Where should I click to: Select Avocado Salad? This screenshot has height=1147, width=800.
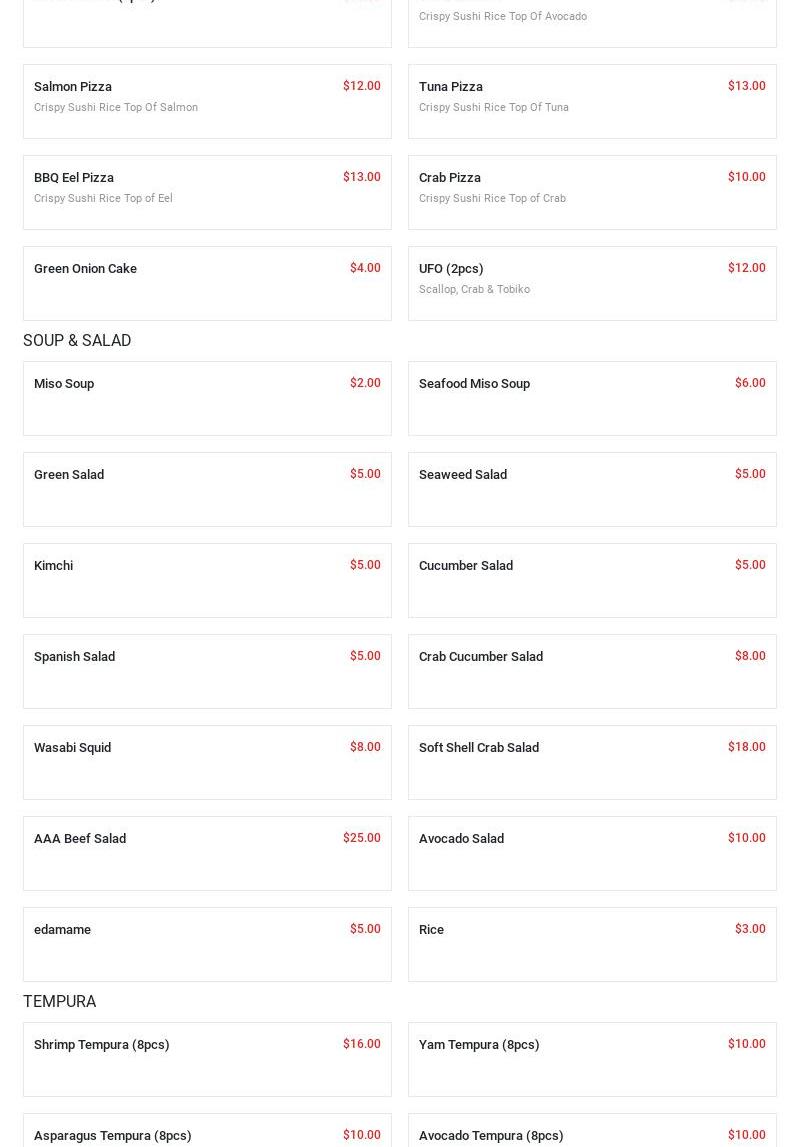pyautogui.click(x=592, y=853)
